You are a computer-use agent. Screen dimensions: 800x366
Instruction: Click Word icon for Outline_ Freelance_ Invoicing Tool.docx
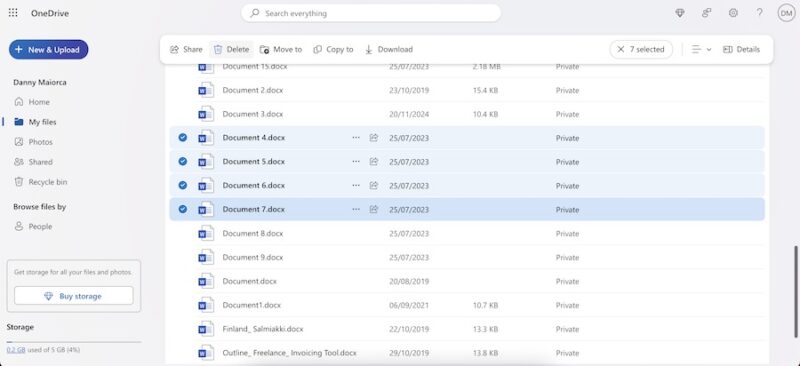click(206, 353)
